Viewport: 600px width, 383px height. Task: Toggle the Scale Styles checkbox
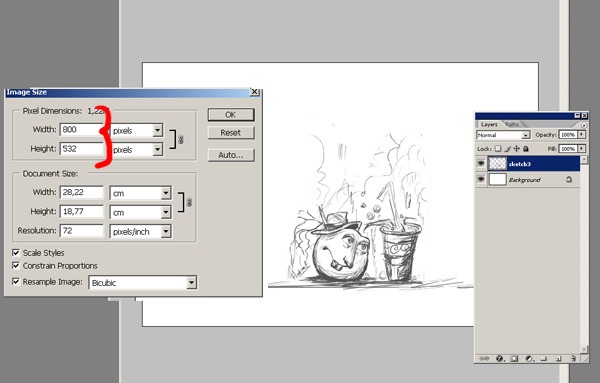point(16,253)
